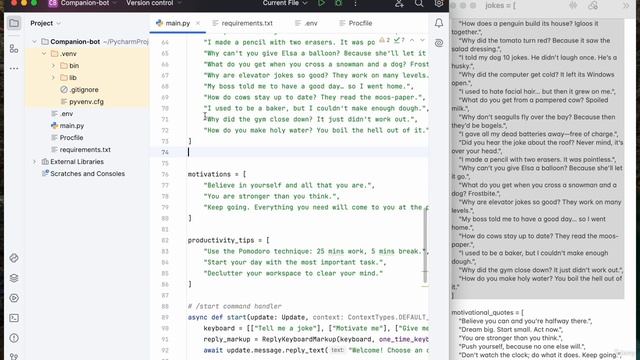
Task: Open more run actions menu
Action: (x=355, y=3)
